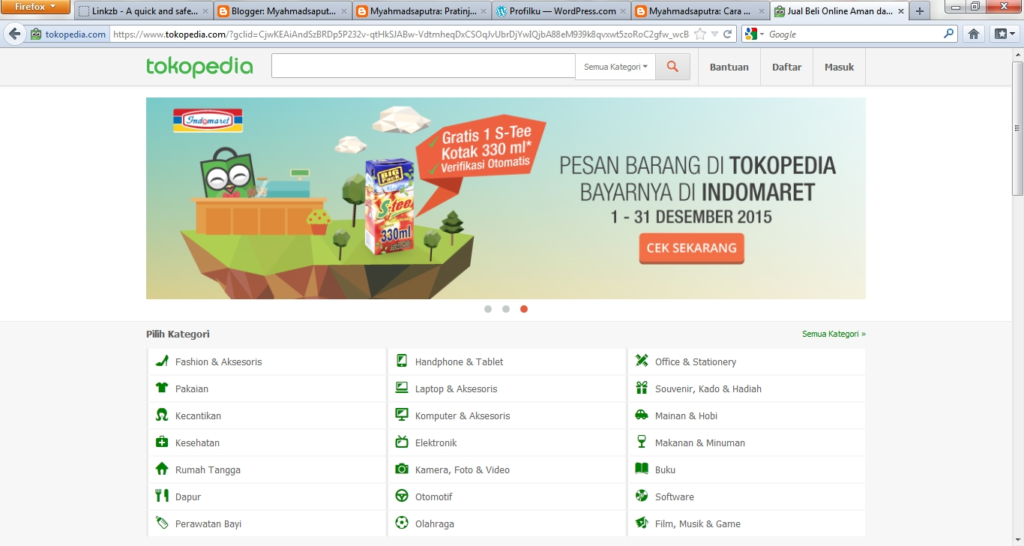Open a new browser tab
Screen dimensions: 1024x546
920,11
